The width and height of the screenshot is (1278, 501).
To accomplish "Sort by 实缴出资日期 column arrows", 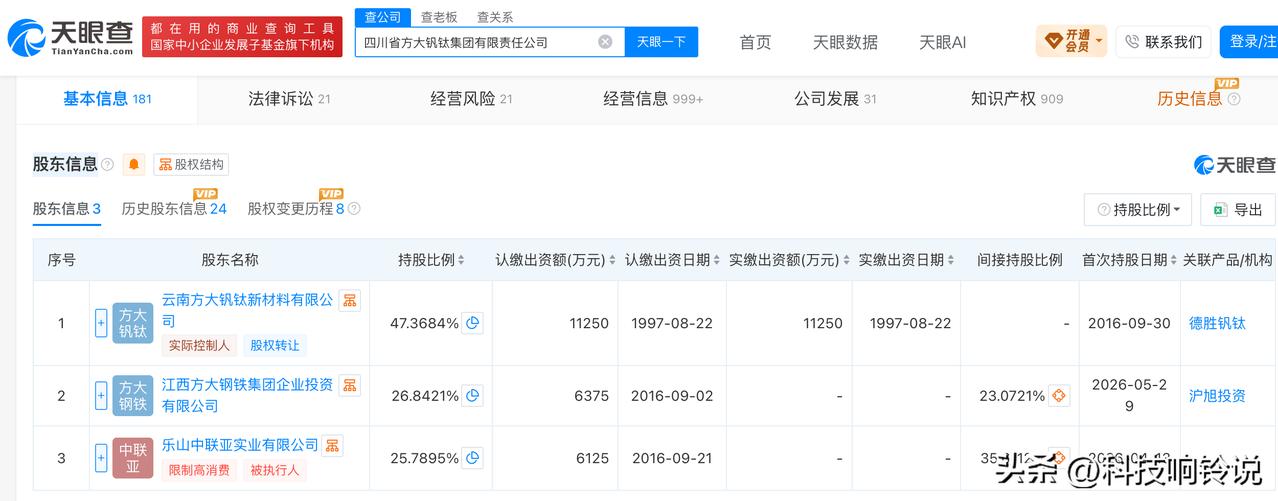I will (951, 260).
